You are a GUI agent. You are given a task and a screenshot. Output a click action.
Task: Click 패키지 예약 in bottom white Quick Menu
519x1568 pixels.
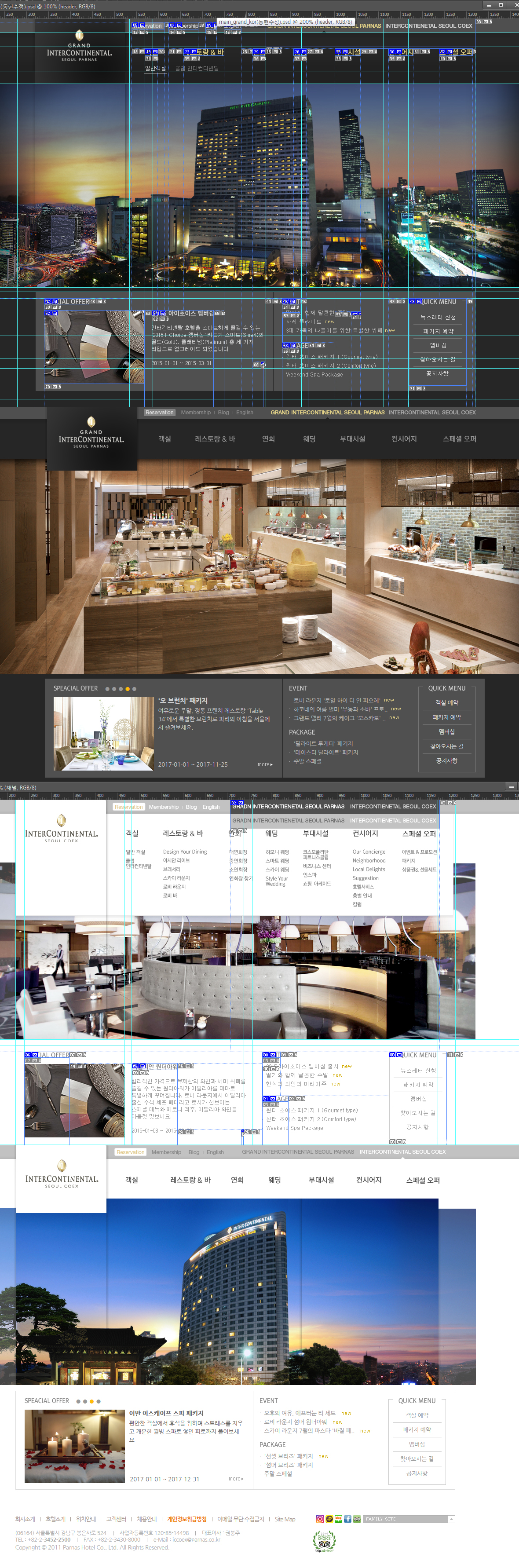coord(417,1430)
